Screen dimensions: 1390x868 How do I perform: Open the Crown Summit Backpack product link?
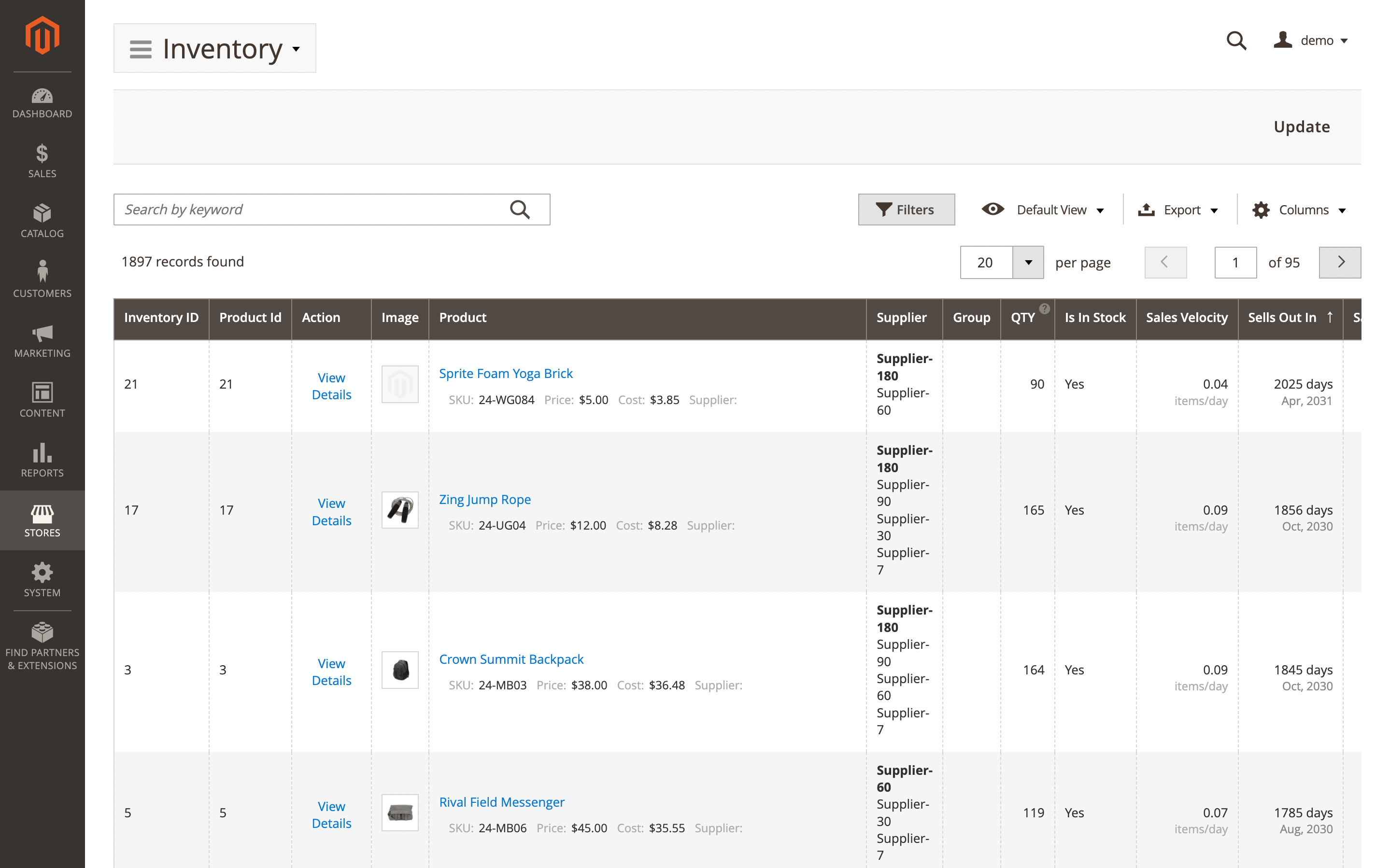point(511,659)
